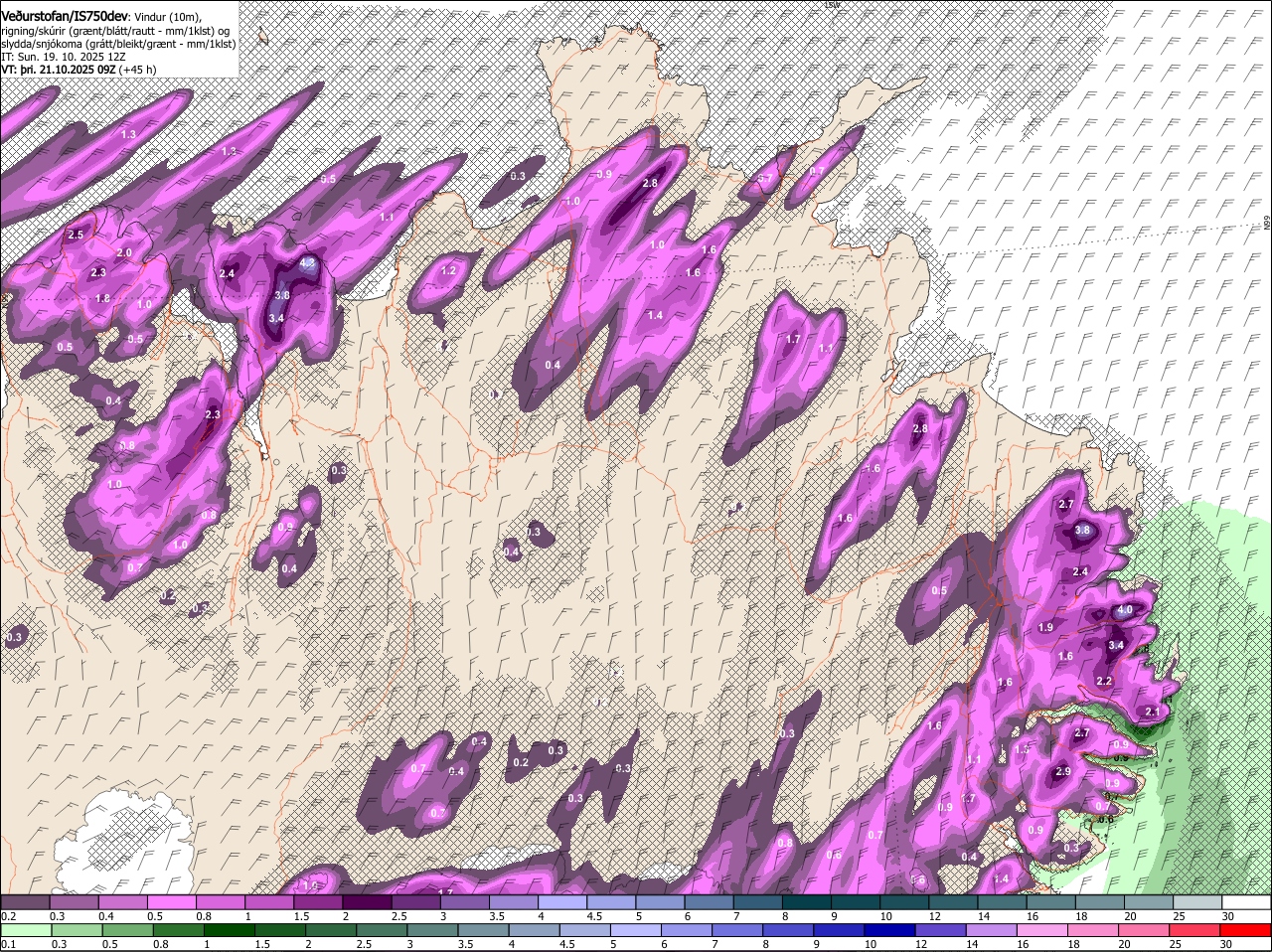Select the medium blue swatch at 8 in lower legend
Viewport: 1272px width, 952px height.
(789, 930)
